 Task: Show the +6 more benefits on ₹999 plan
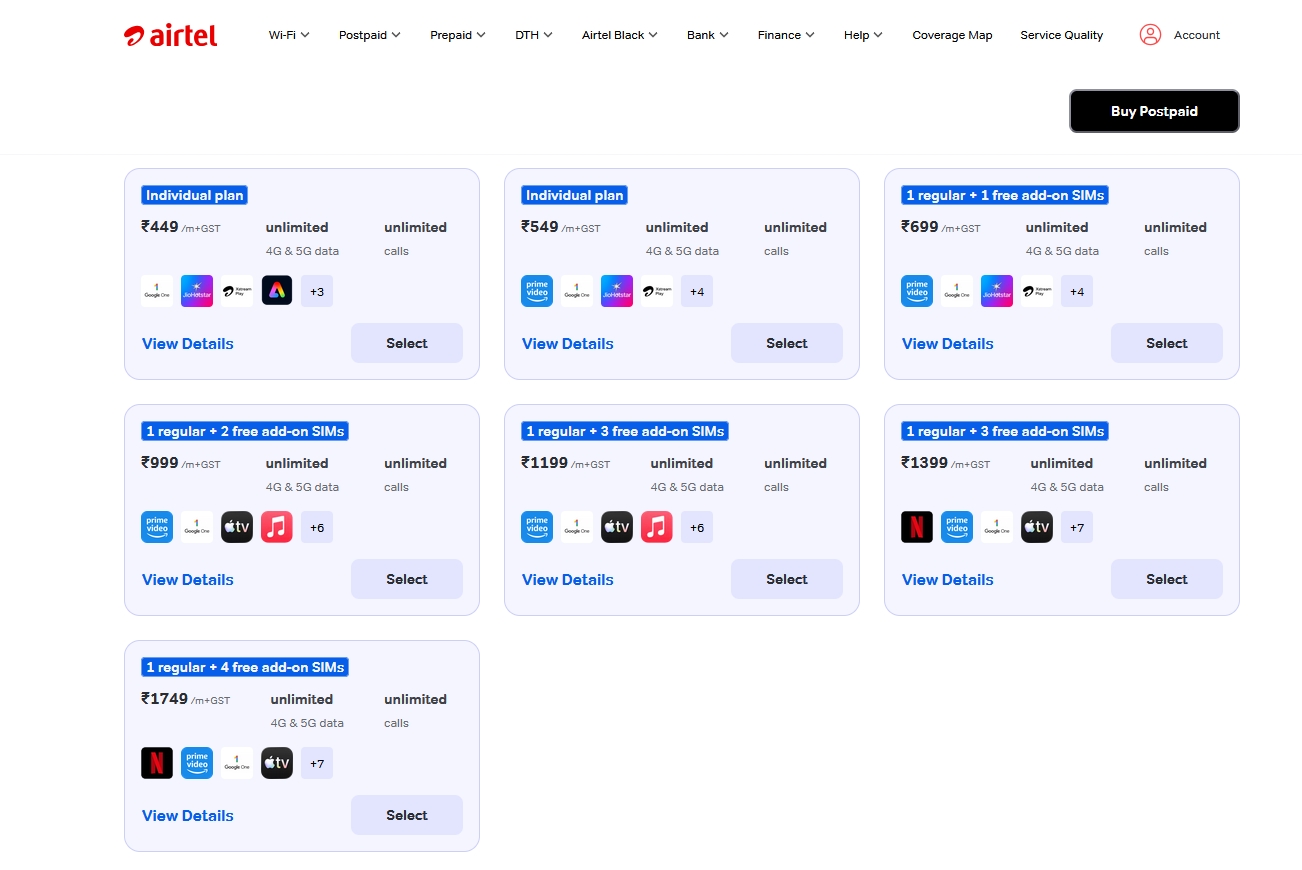click(317, 527)
